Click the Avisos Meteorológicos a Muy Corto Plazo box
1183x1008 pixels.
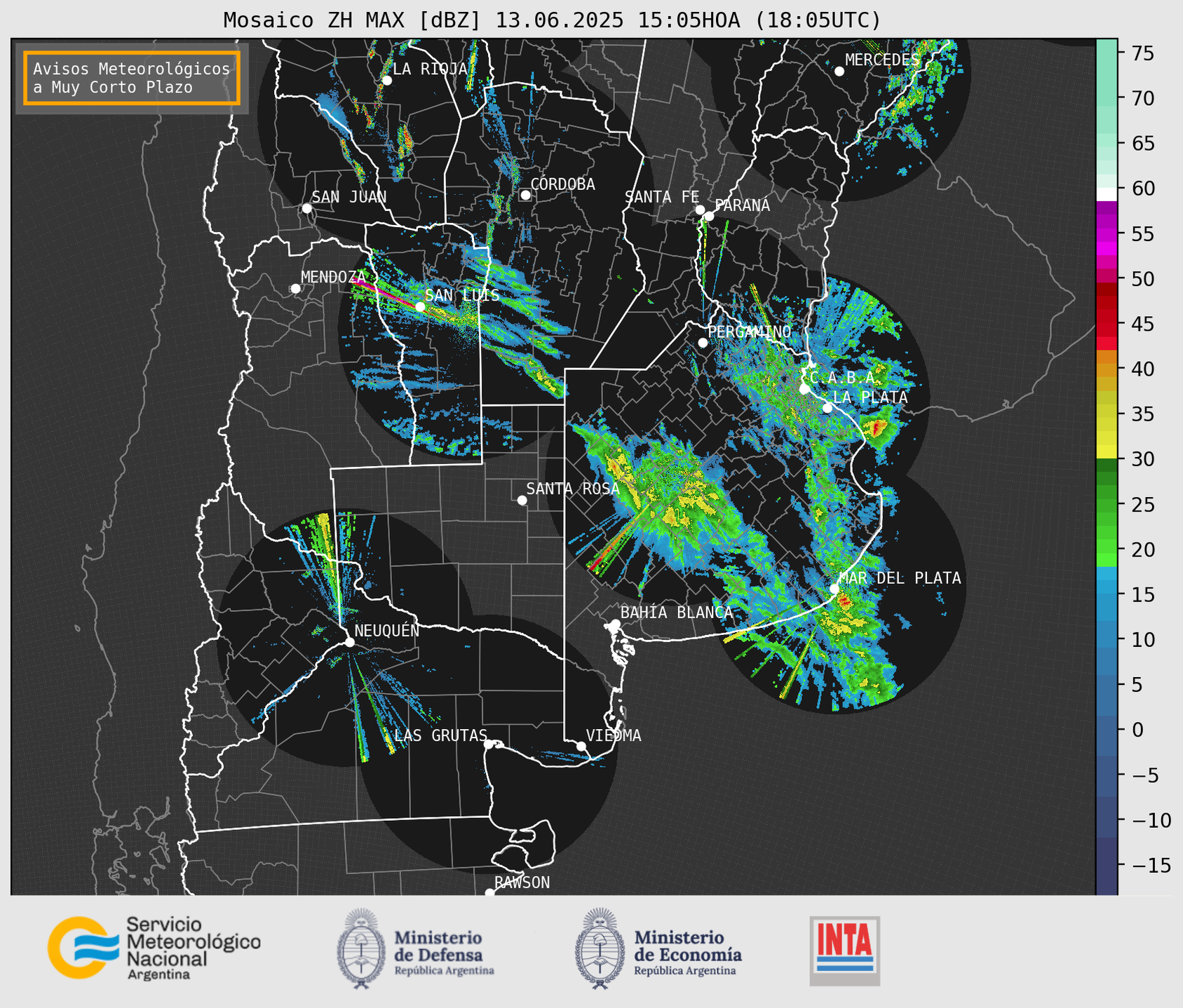pyautogui.click(x=132, y=78)
